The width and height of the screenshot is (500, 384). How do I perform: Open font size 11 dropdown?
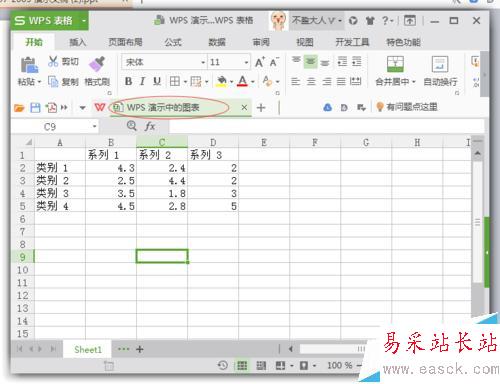click(246, 63)
